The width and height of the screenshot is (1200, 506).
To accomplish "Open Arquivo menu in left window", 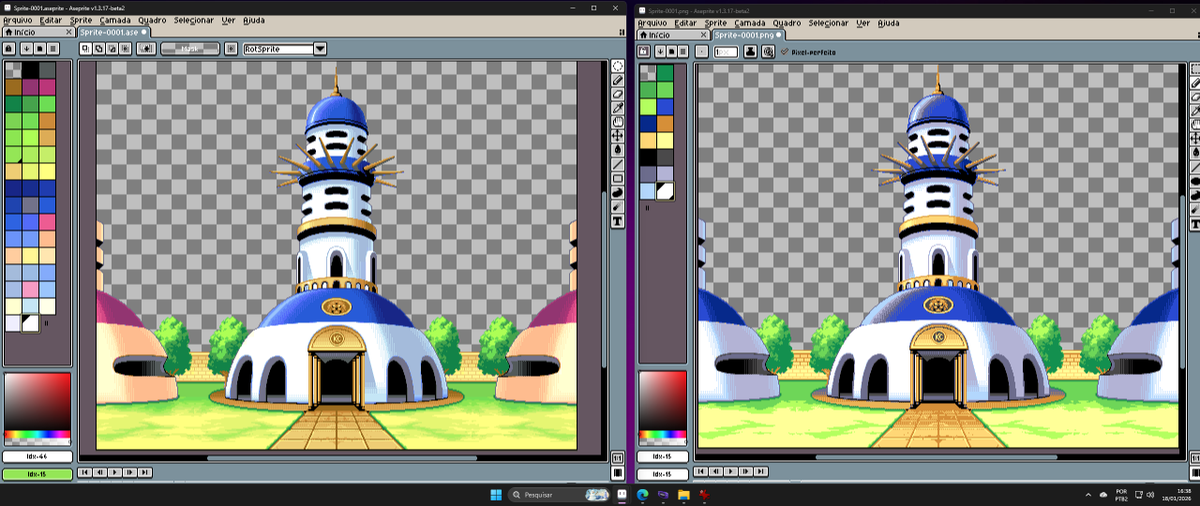I will [18, 20].
